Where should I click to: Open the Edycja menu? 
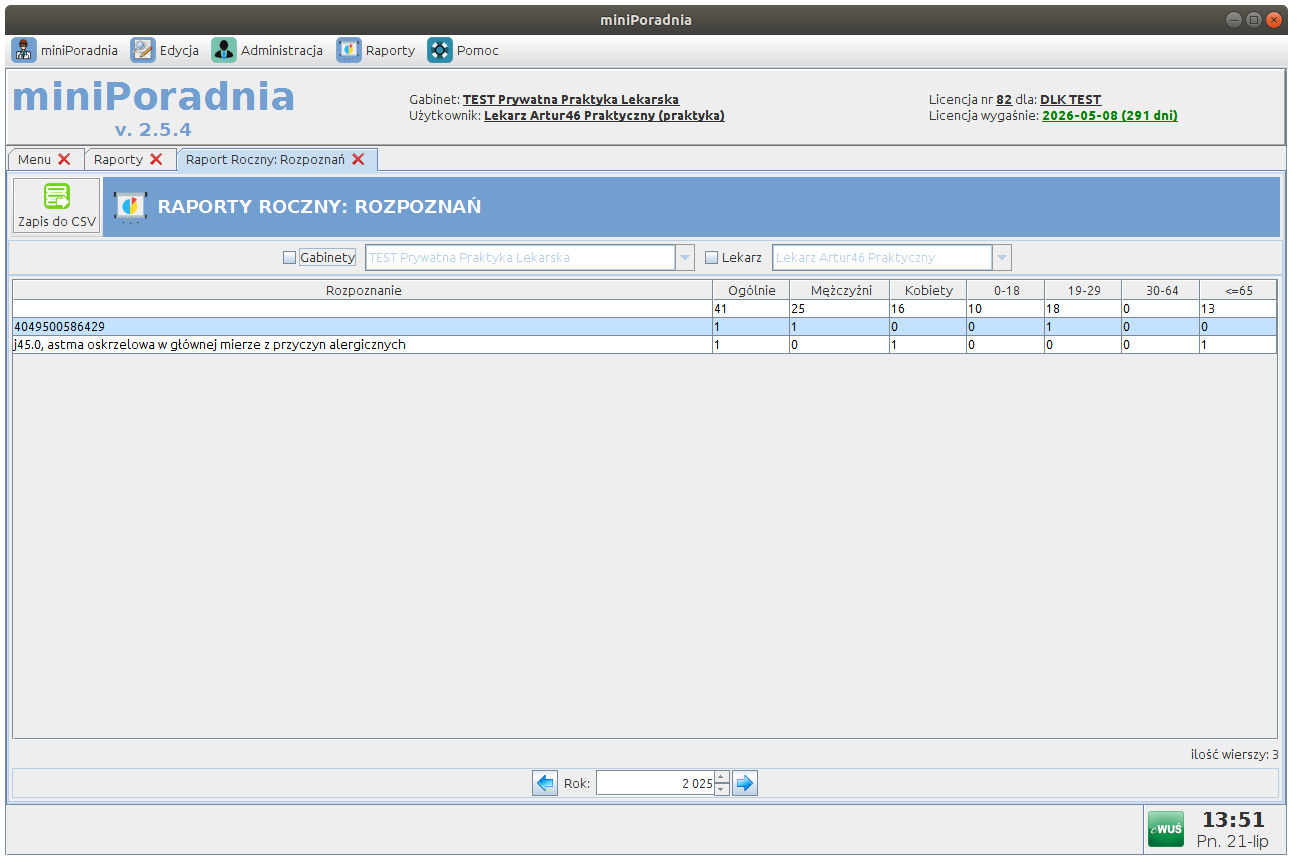coord(166,50)
